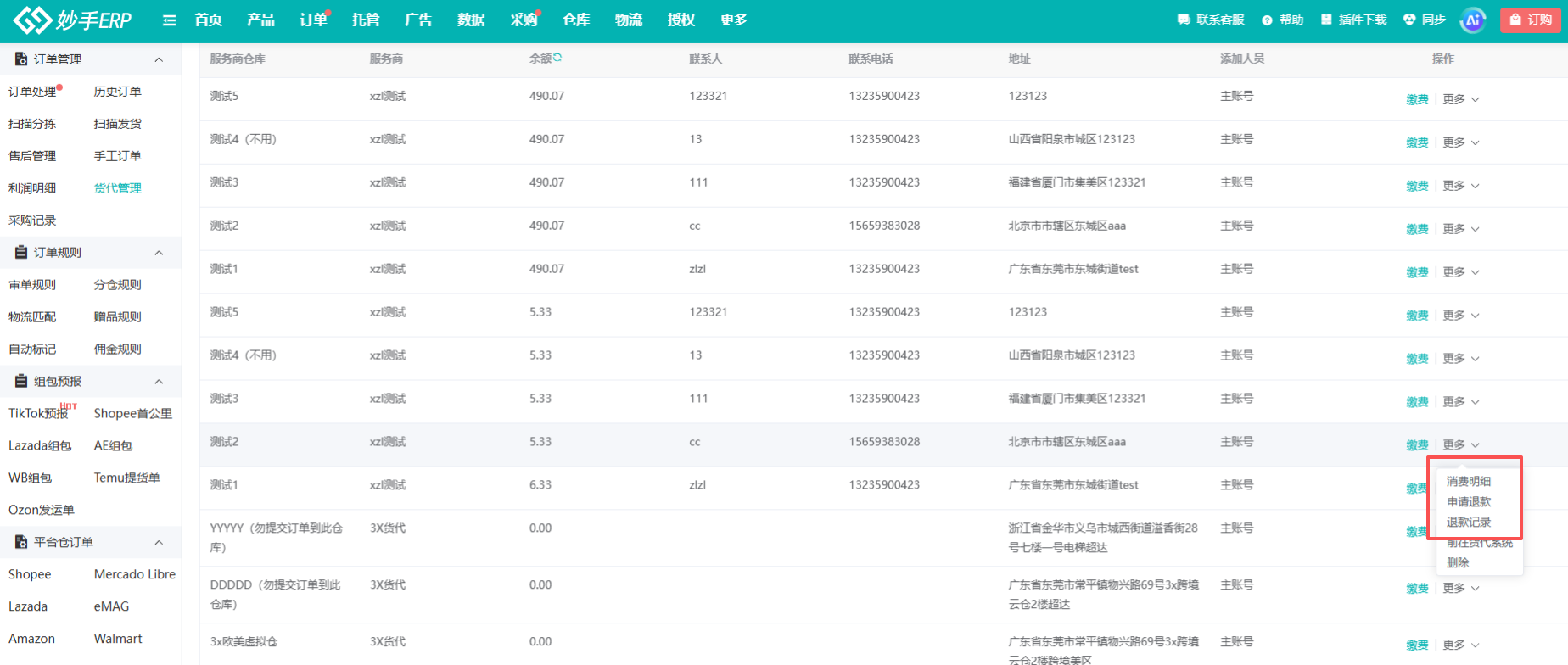Expand 更多 for 测试3 row with balance 5.33
The height and width of the screenshot is (665, 1568).
tap(1461, 402)
